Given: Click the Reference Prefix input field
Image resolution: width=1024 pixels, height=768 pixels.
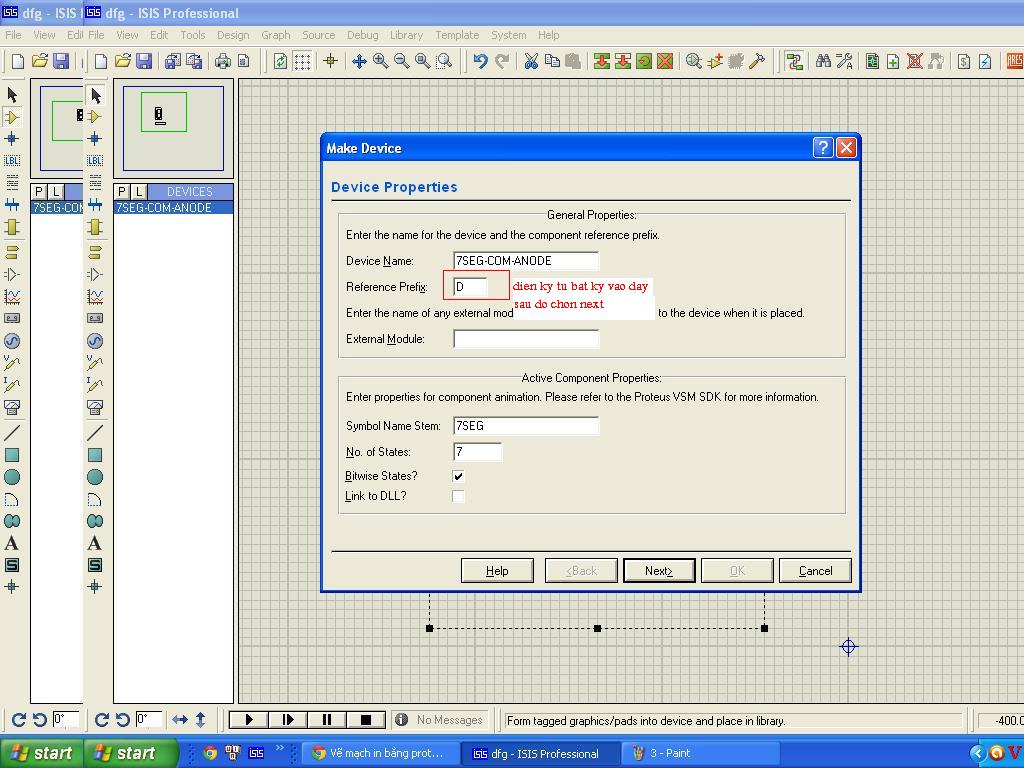Looking at the screenshot, I should [x=470, y=287].
